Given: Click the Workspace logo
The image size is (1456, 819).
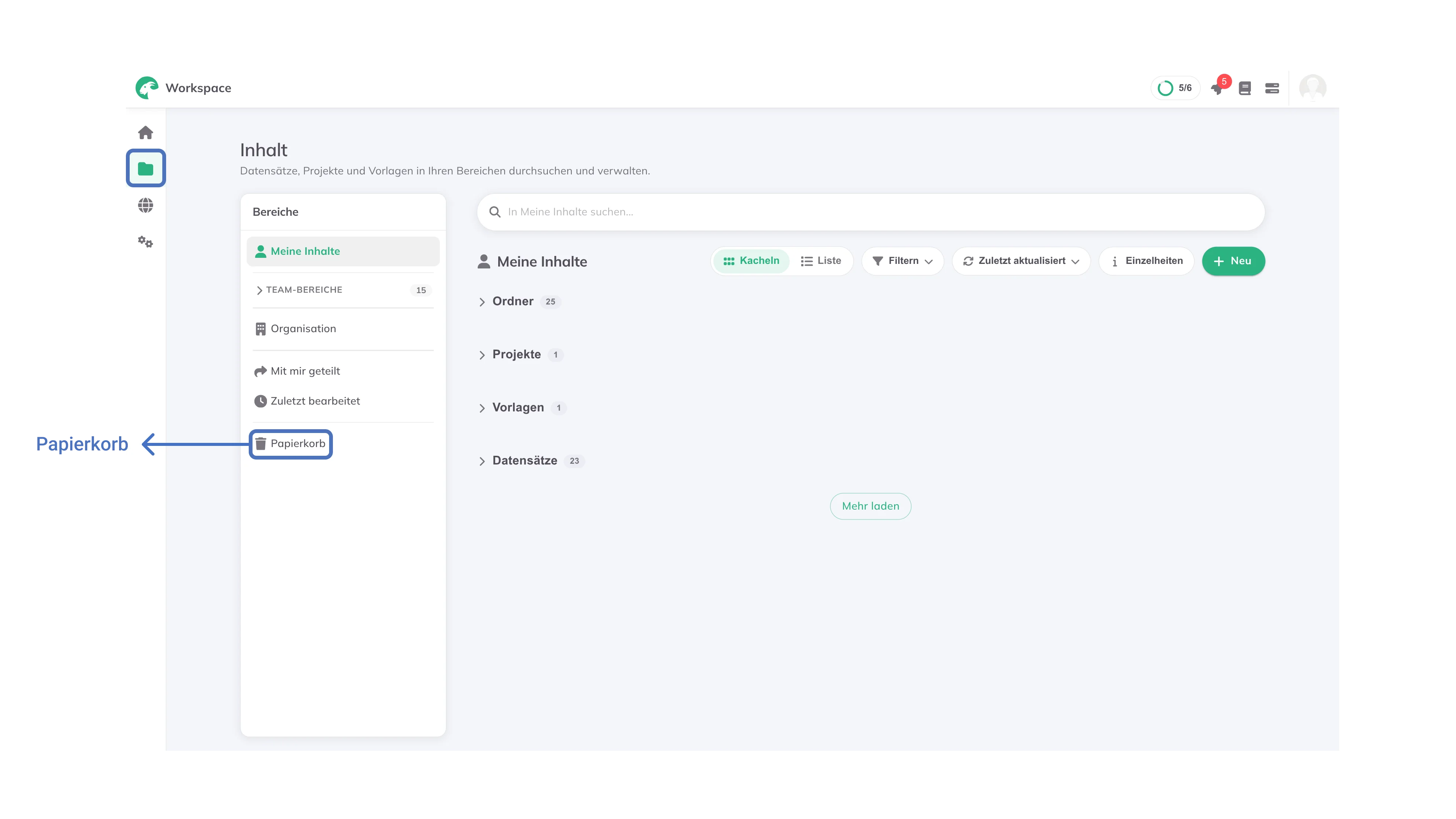Looking at the screenshot, I should pyautogui.click(x=147, y=88).
